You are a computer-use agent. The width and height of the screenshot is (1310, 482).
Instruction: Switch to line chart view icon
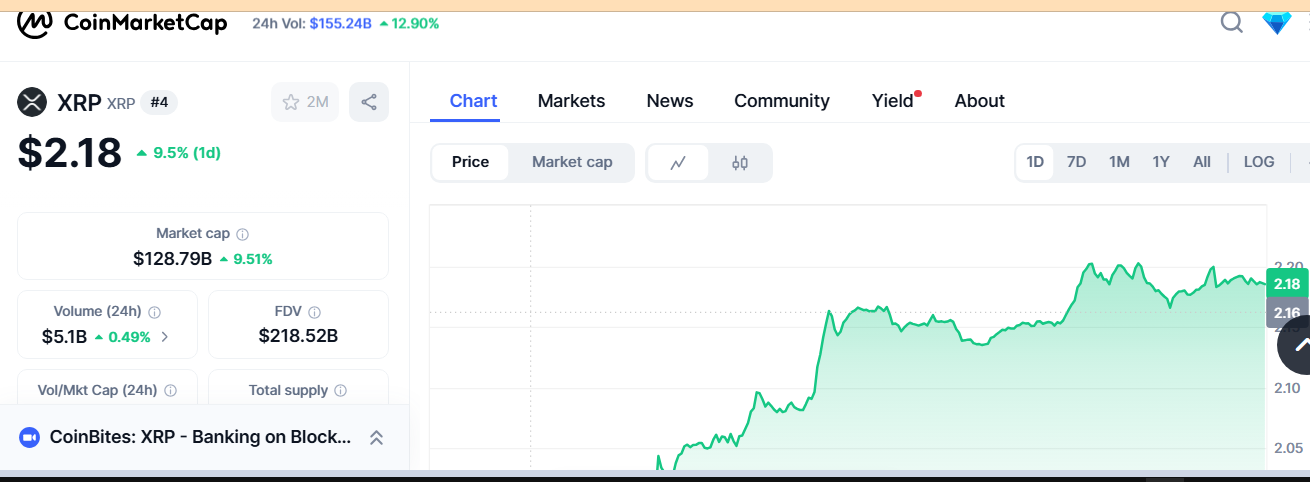pos(678,163)
